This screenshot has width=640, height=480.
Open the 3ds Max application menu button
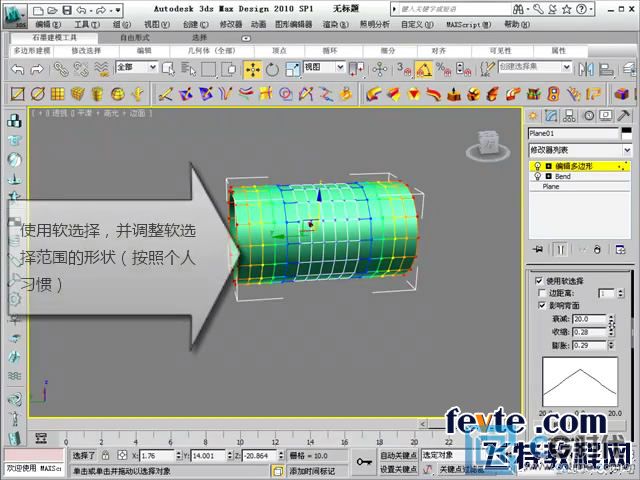click(x=15, y=16)
